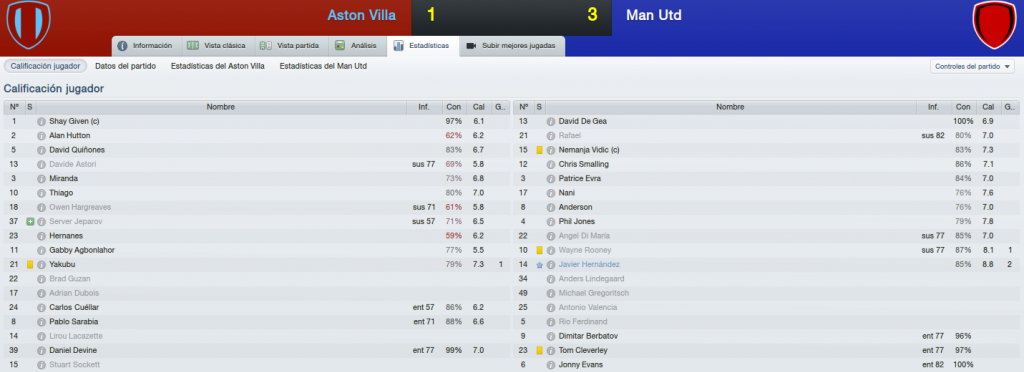
Task: Select Subir mejores jugadas tab
Action: (x=512, y=46)
